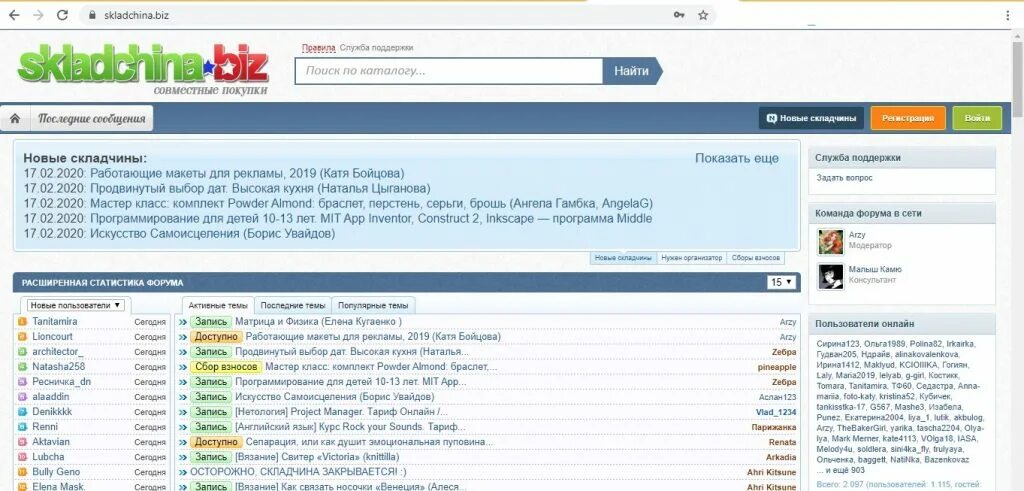Open forum home icon
The width and height of the screenshot is (1024, 491).
(x=15, y=119)
